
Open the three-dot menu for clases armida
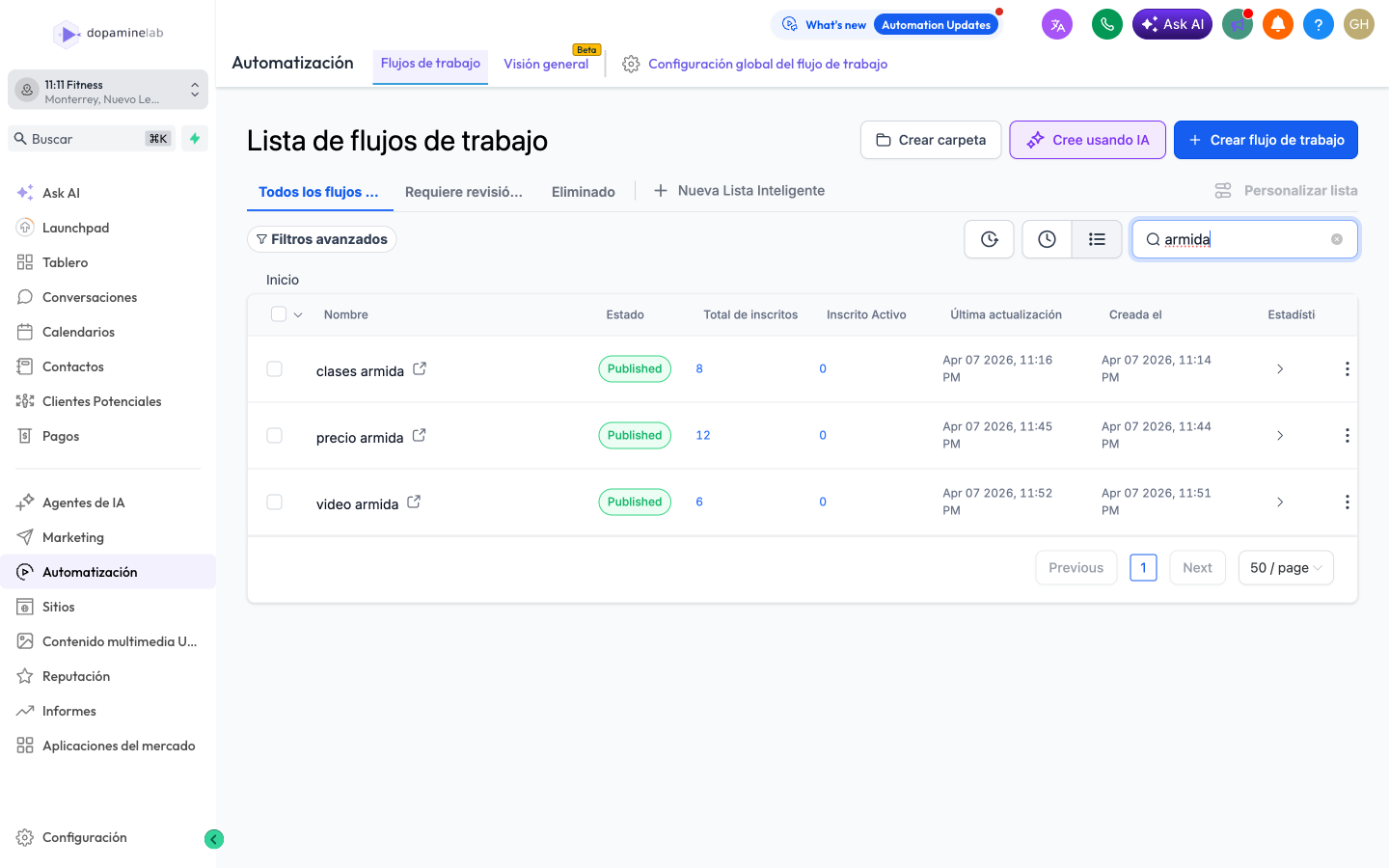[x=1348, y=369]
